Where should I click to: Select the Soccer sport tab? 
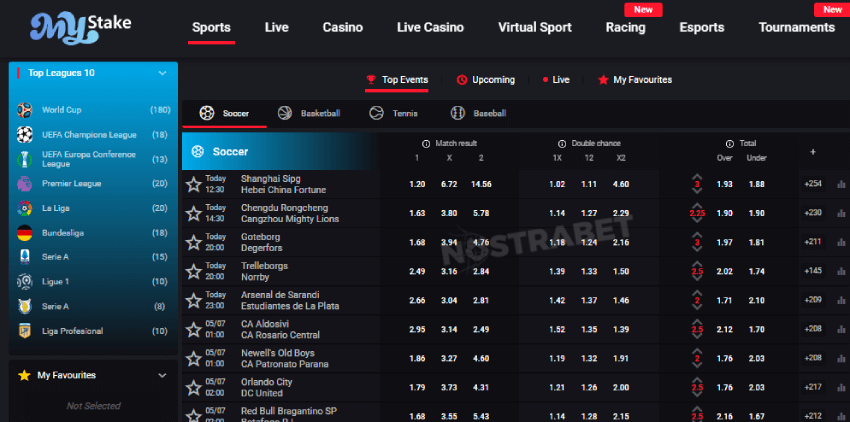[224, 113]
